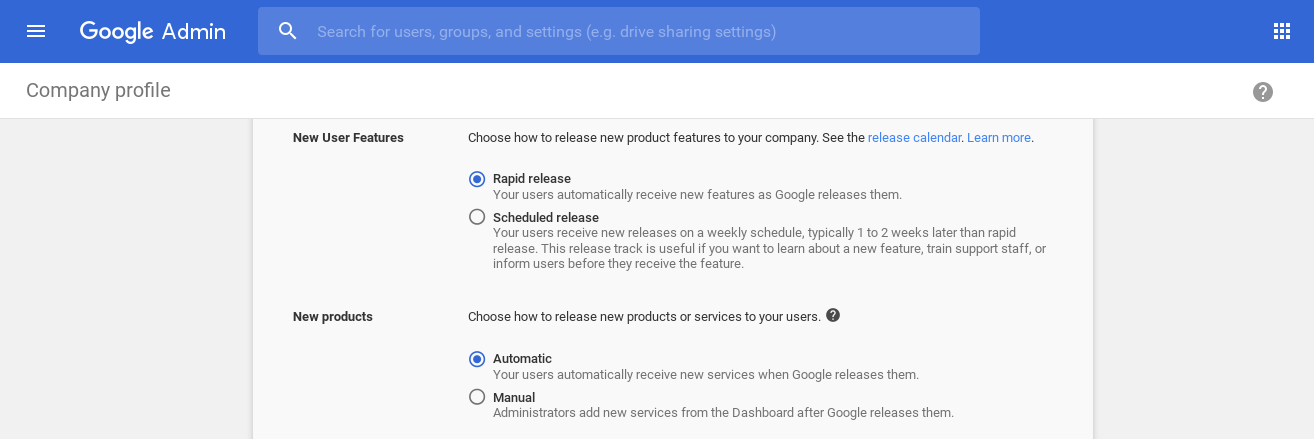Follow the Learn more link
The width and height of the screenshot is (1314, 439).
(998, 138)
